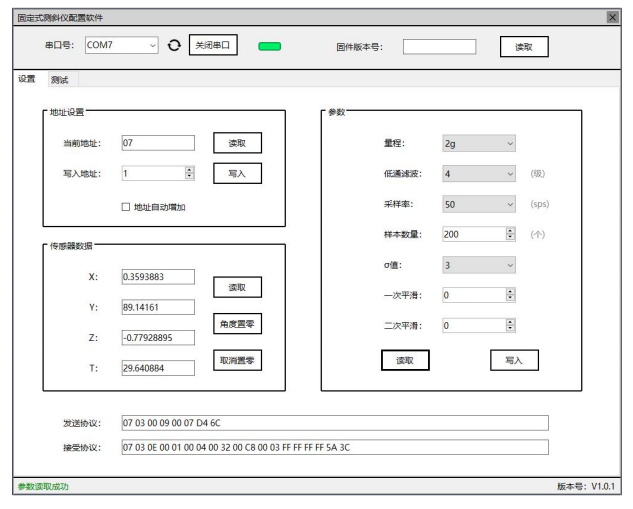Click the 样本数量 spinner control
633x509 pixels.
[x=511, y=234]
